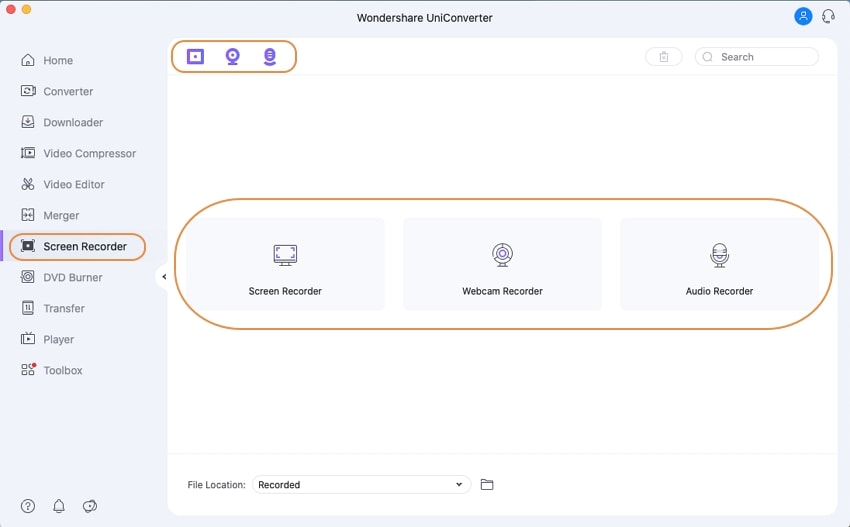
Task: Switch to the Merger section
Action: (x=49, y=215)
